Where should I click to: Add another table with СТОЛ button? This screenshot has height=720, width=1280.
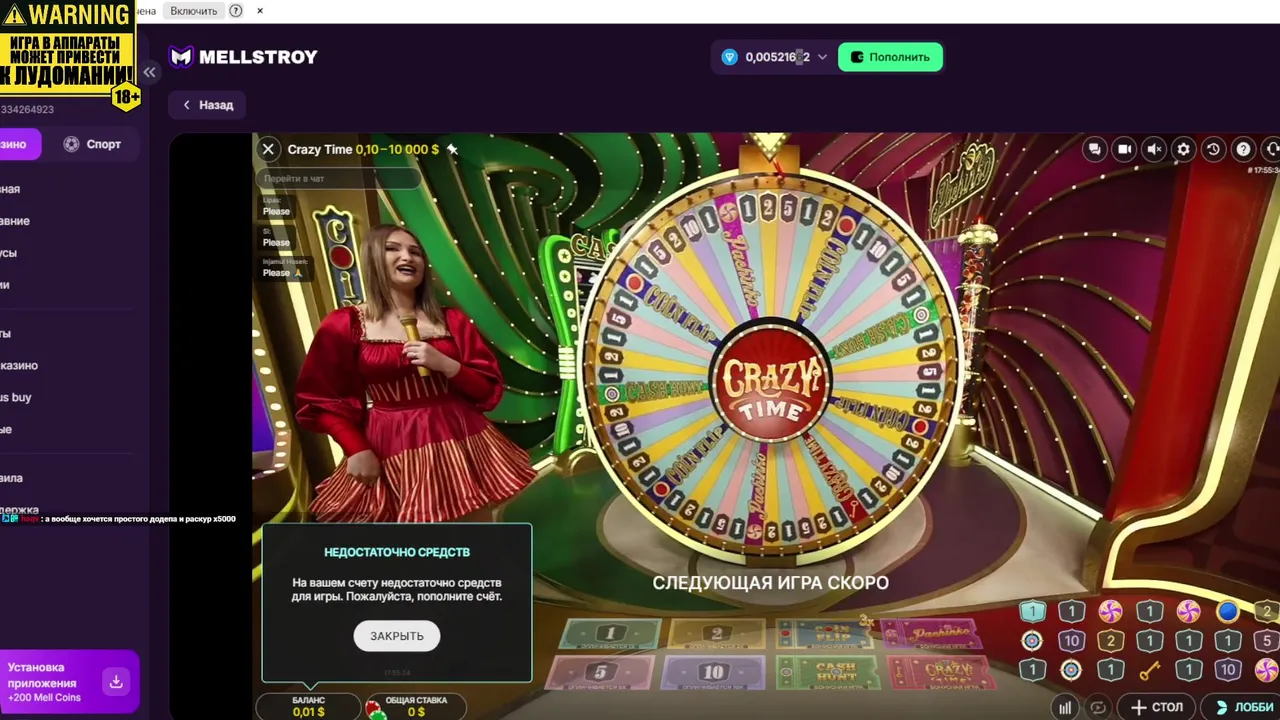click(1156, 707)
